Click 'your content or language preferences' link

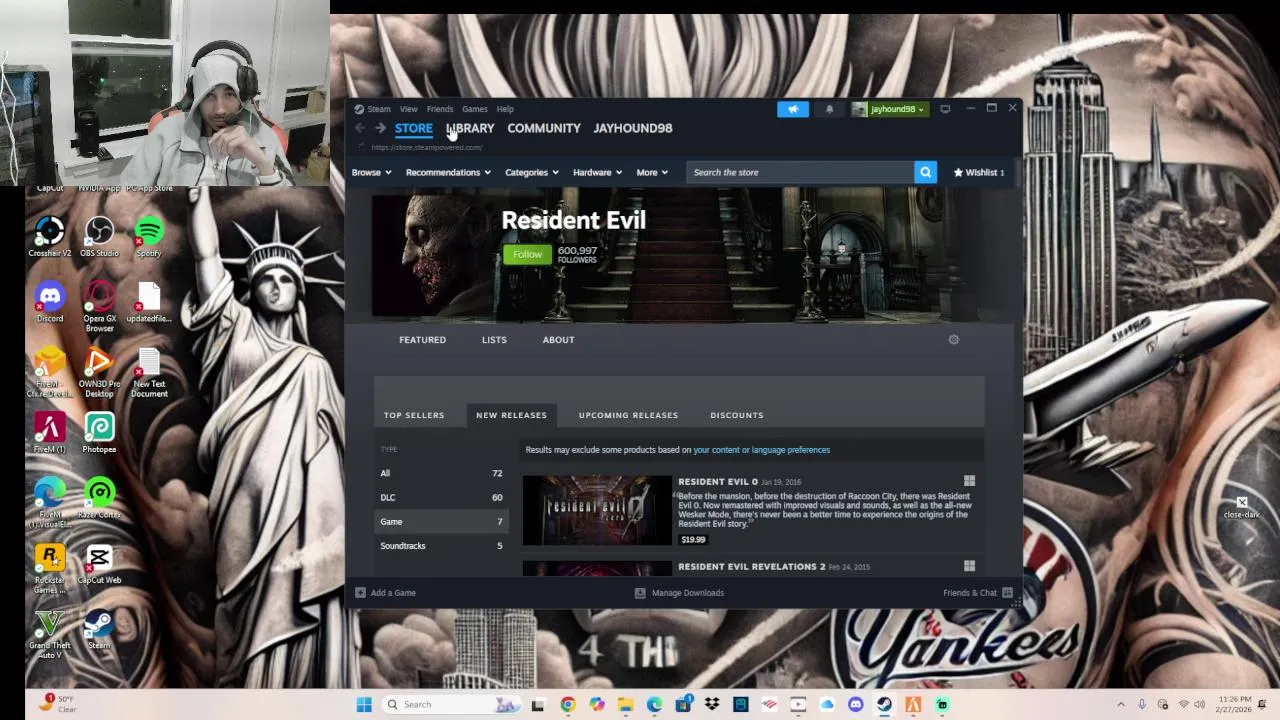click(x=762, y=450)
